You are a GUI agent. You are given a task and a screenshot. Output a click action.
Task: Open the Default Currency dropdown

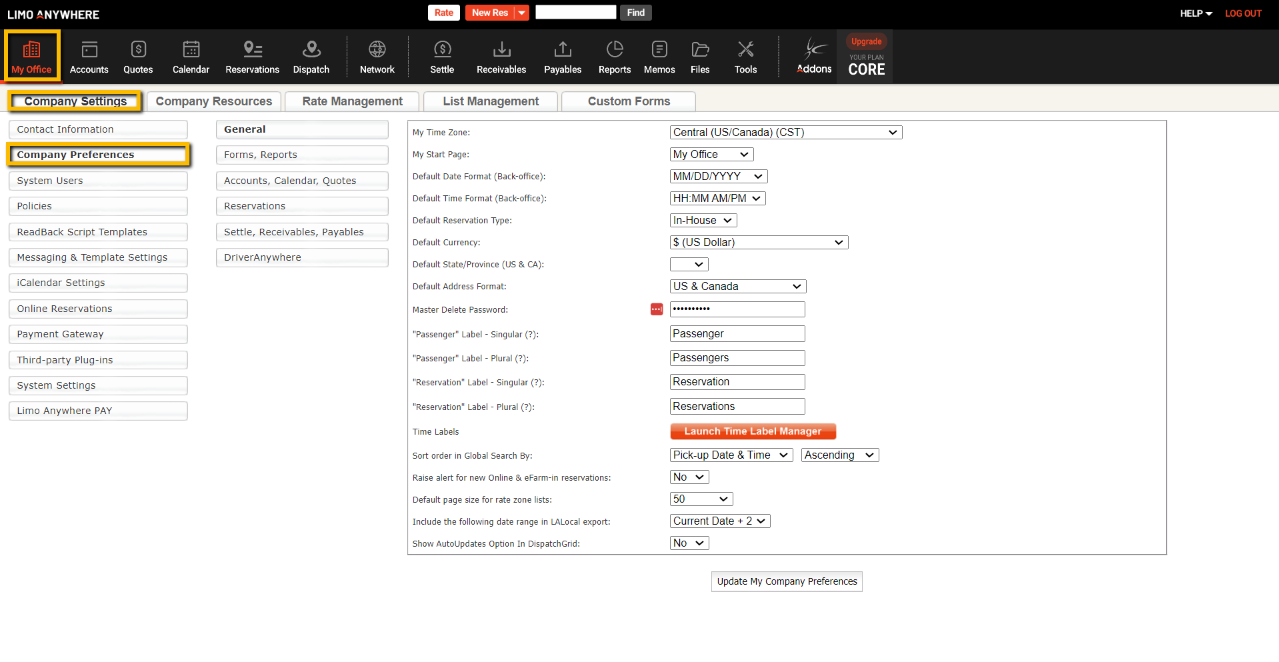758,242
